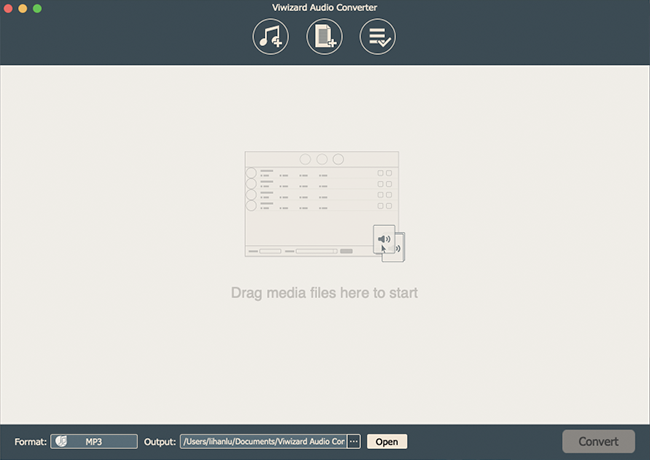Image resolution: width=650 pixels, height=460 pixels.
Task: Close the window with the red button
Action: tap(8, 8)
